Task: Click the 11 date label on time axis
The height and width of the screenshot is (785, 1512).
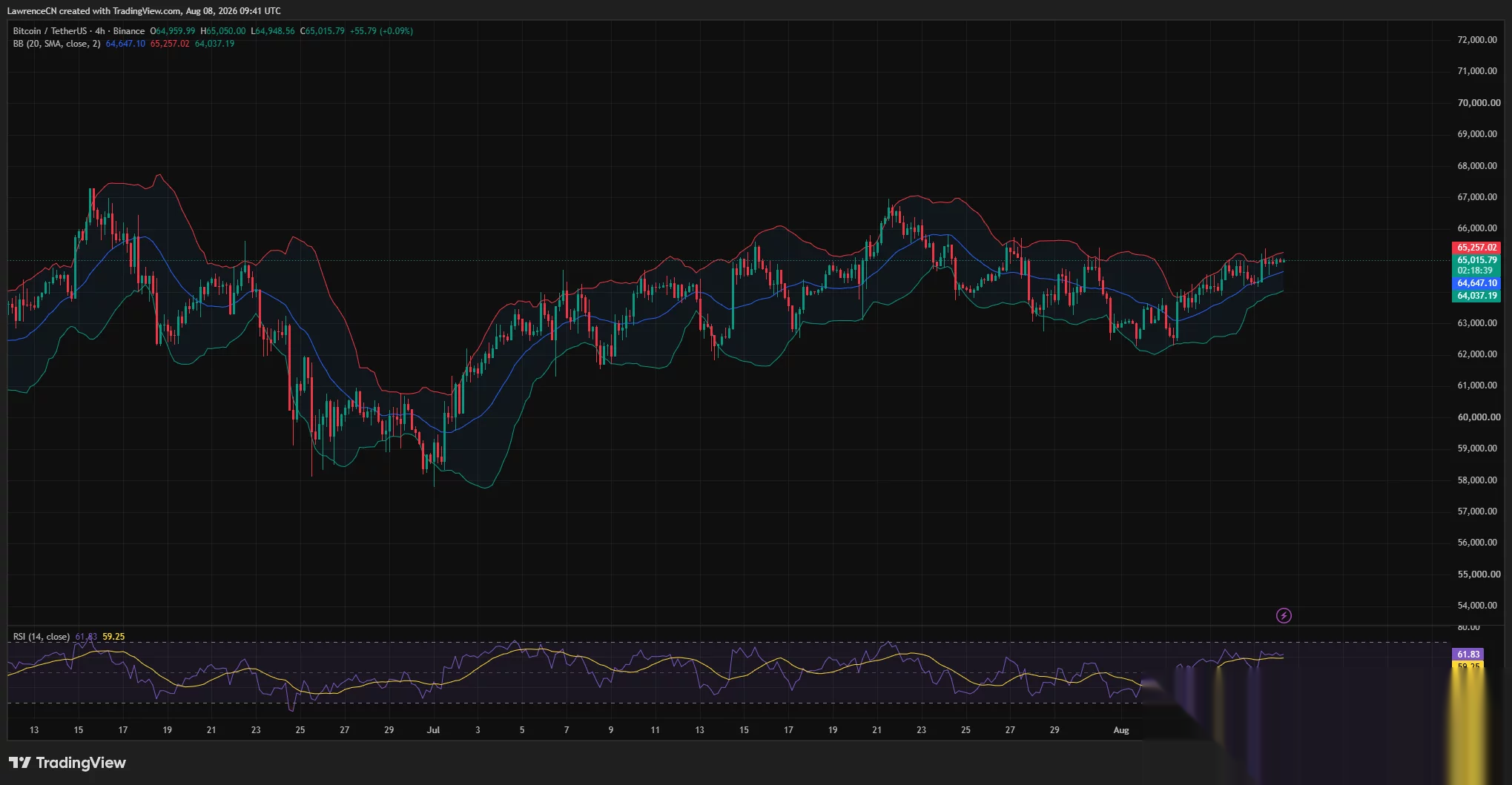Action: (655, 730)
